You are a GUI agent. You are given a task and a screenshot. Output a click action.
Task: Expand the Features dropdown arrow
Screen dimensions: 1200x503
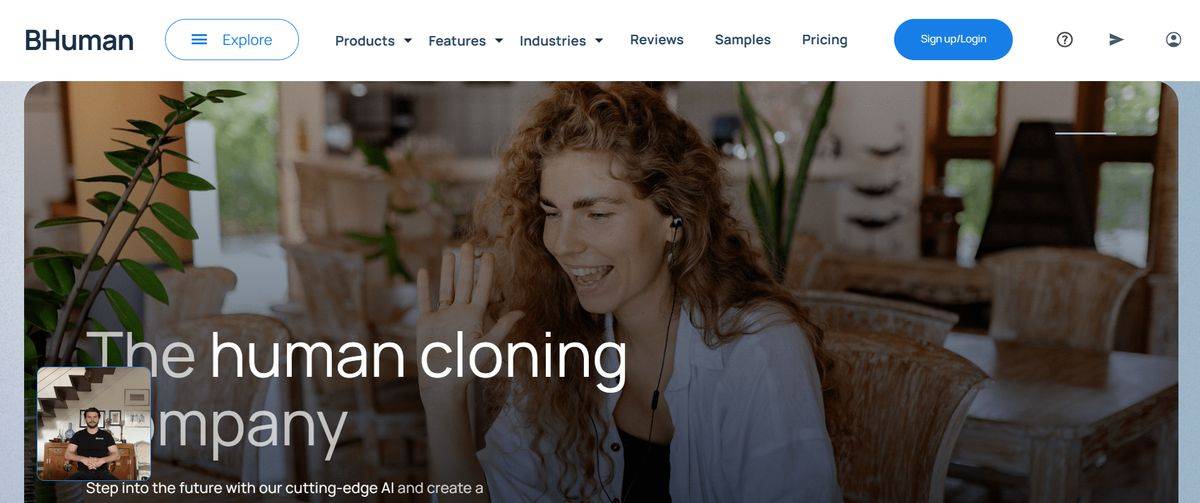[x=498, y=41]
